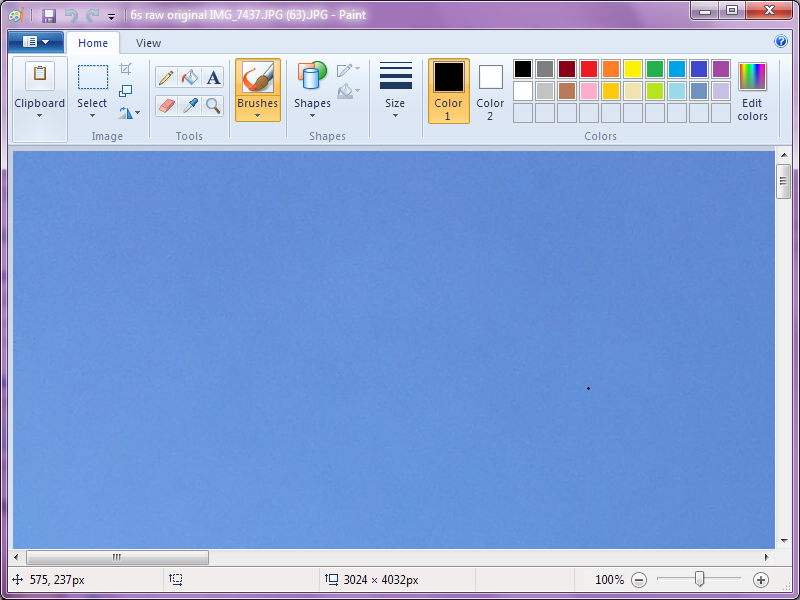Open the Shapes gallery
800x600 pixels.
pyautogui.click(x=312, y=90)
